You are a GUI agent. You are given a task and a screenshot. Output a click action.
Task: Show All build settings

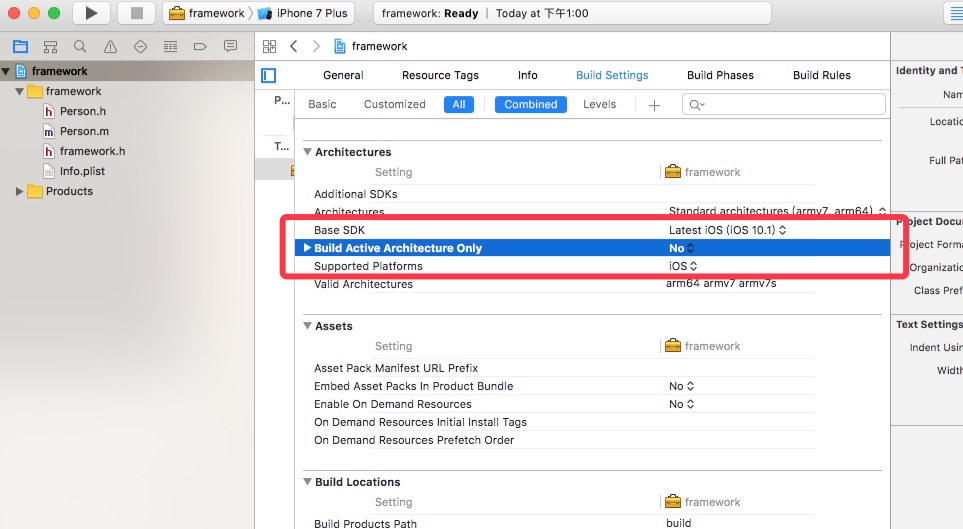point(459,104)
